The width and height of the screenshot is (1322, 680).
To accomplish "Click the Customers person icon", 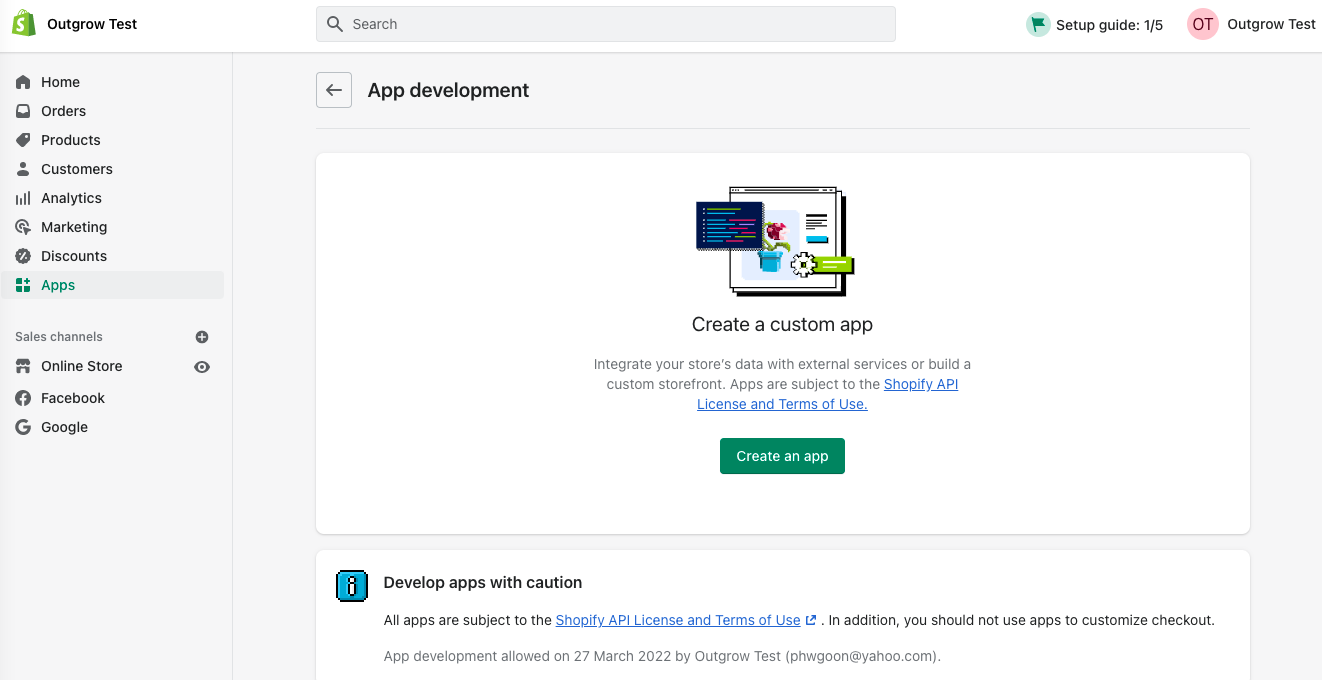I will (23, 169).
